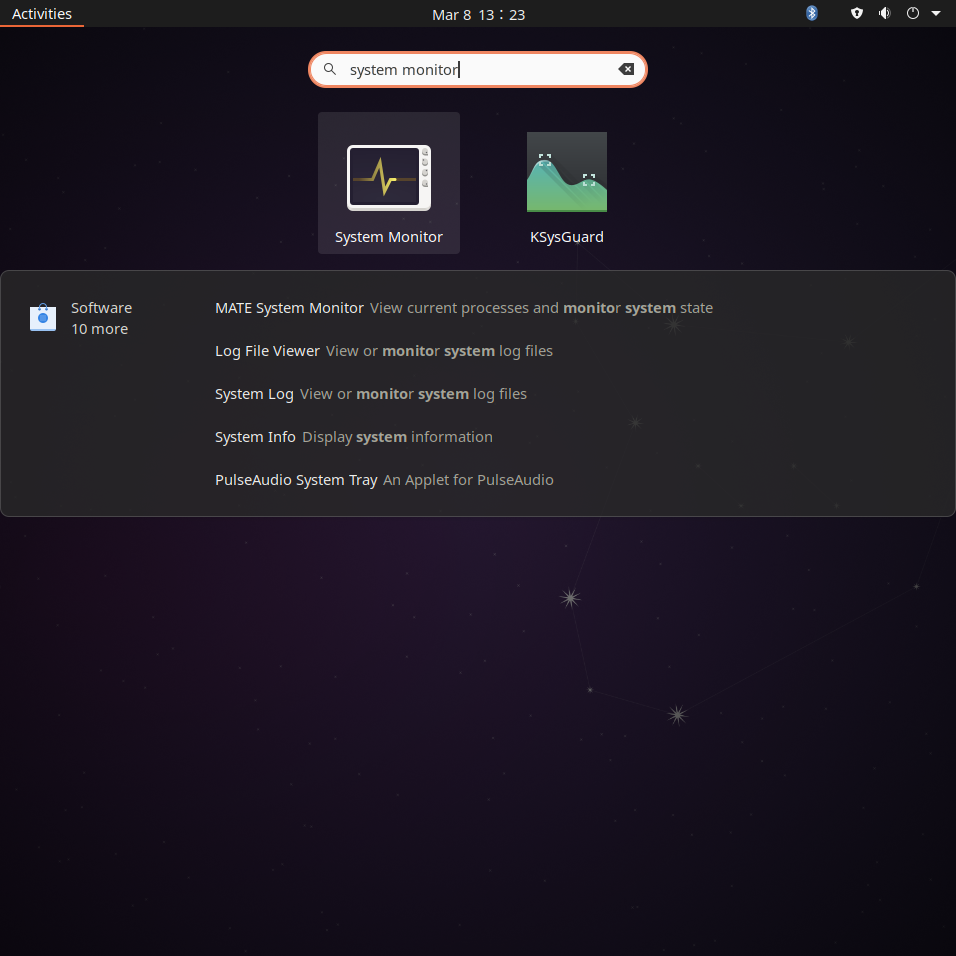Viewport: 956px width, 956px height.
Task: Select the MATE System Monitor result
Action: pos(463,308)
